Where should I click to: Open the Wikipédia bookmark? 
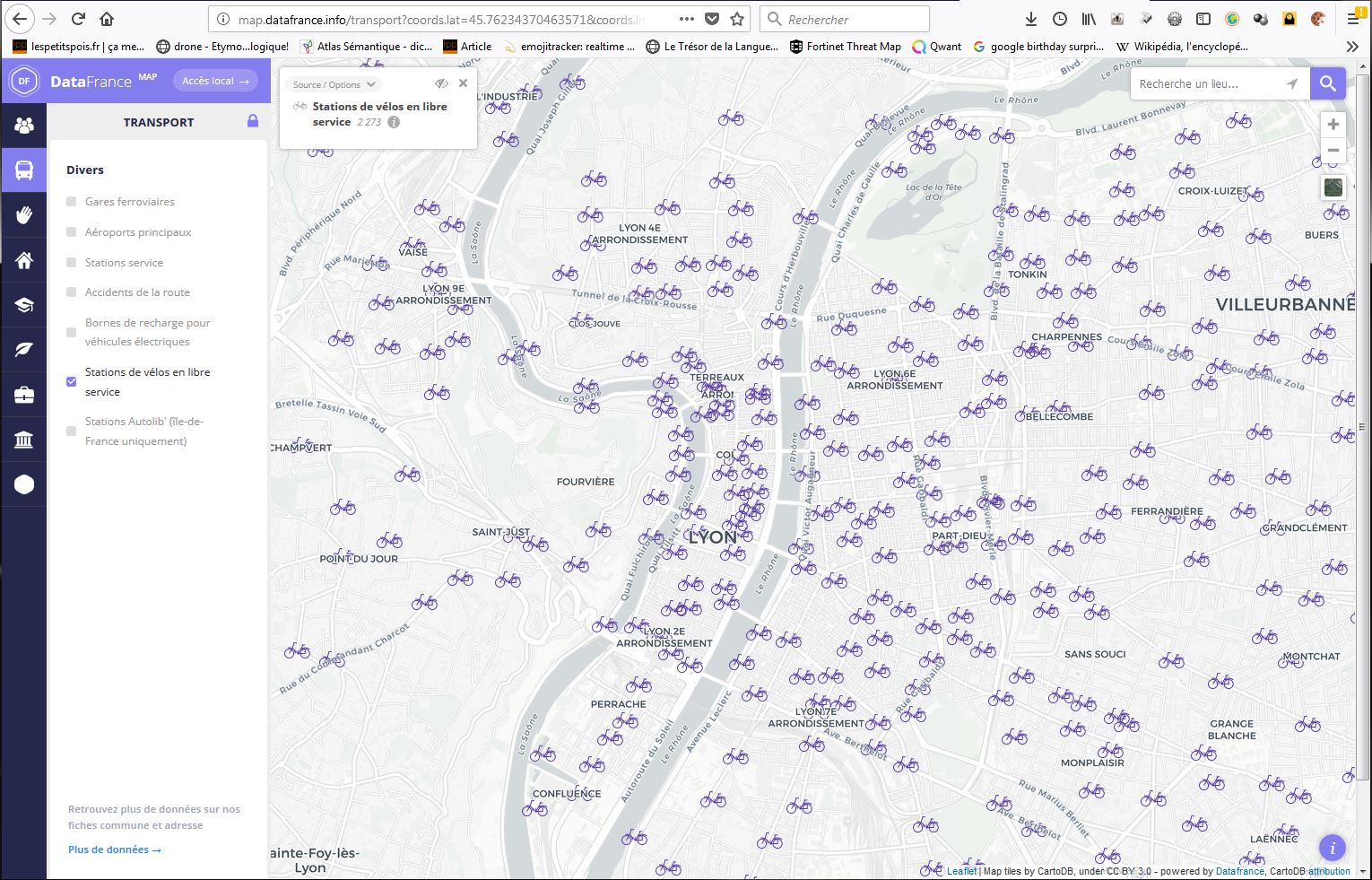1182,47
